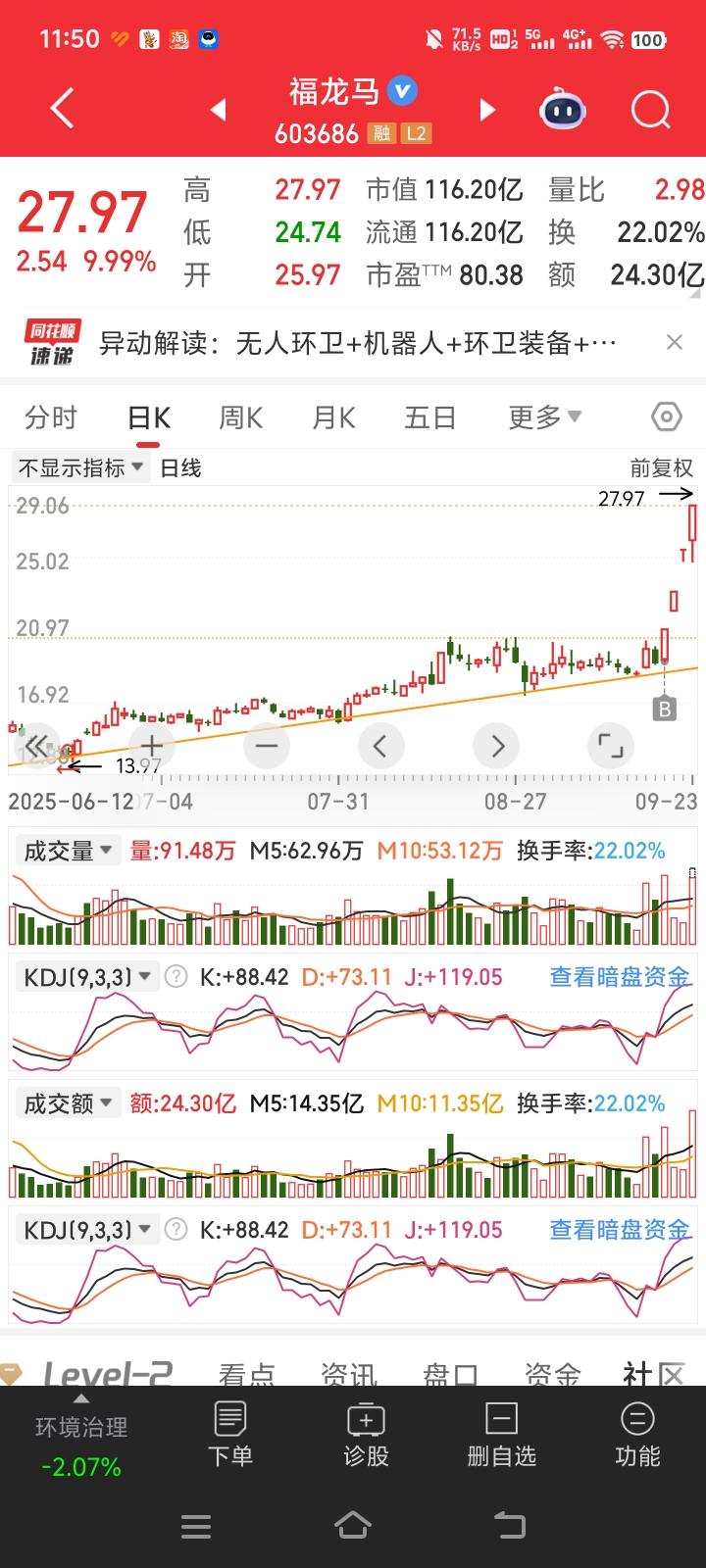Open the Level-2 tab
706x1568 pixels.
(108, 1373)
